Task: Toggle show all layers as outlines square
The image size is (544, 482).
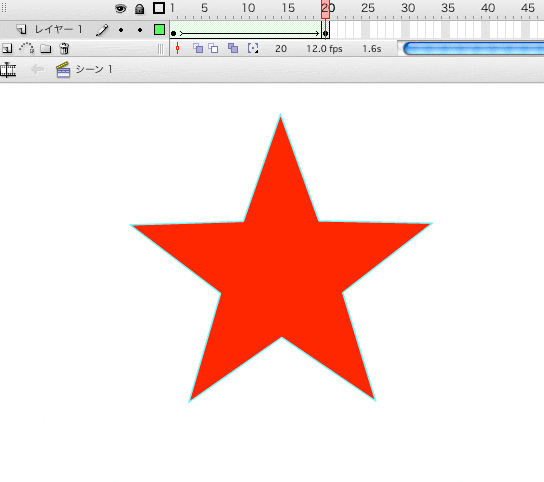Action: [x=159, y=8]
